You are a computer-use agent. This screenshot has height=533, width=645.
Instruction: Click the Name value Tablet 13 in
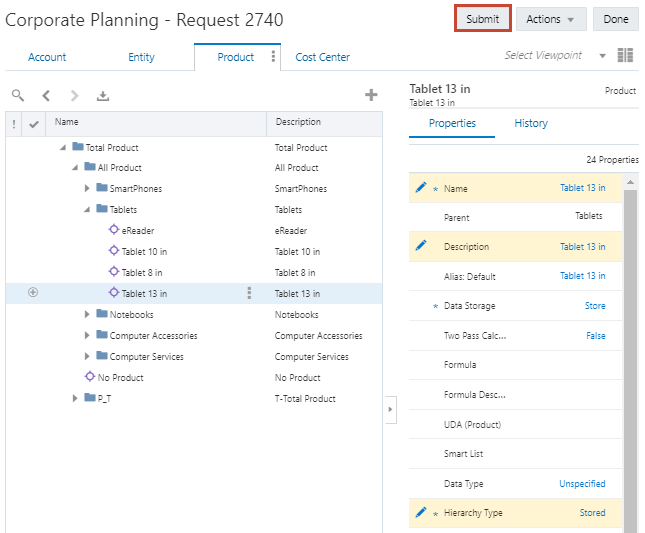click(582, 188)
